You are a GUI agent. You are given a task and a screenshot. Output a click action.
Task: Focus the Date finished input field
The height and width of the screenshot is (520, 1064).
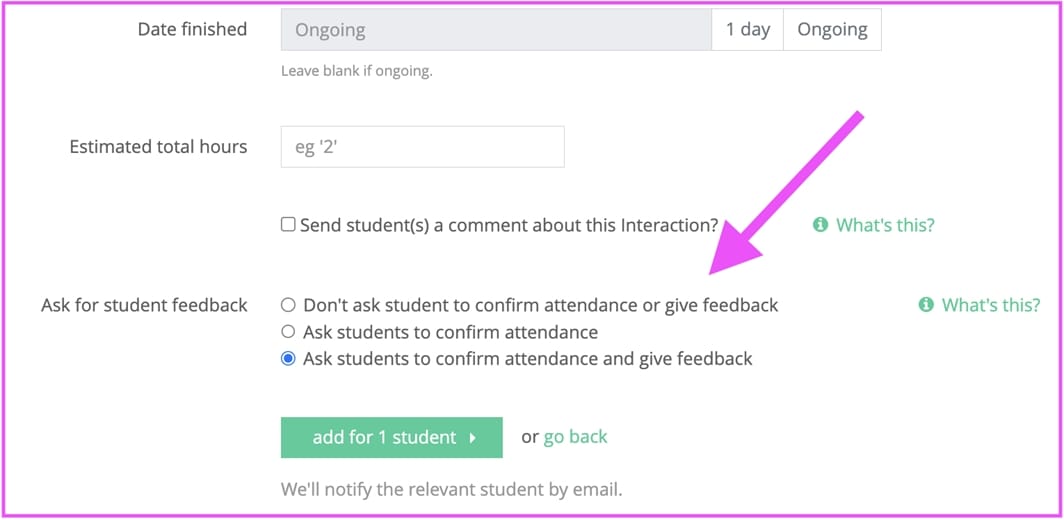[x=496, y=30]
